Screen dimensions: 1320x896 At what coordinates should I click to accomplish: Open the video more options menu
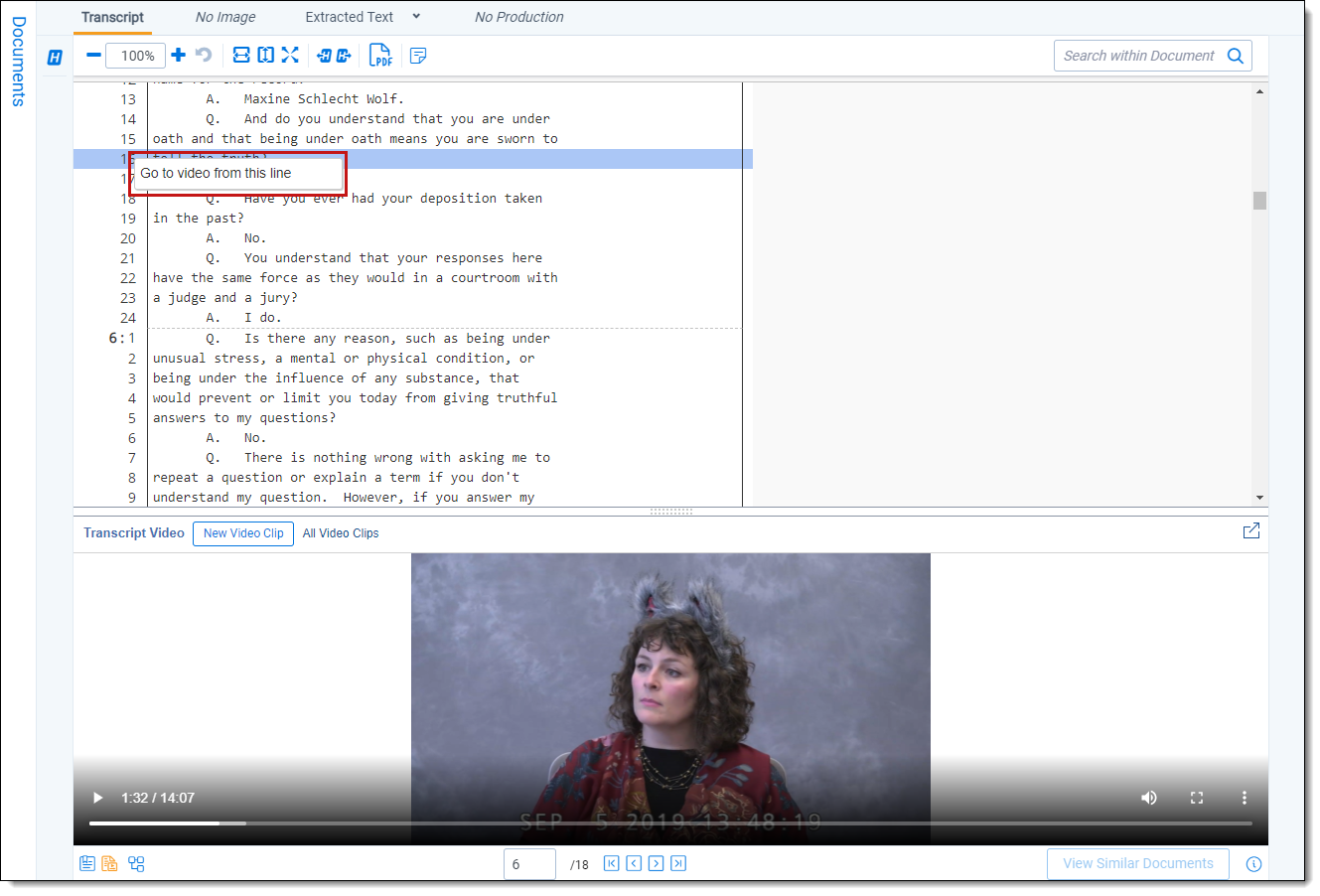1244,798
